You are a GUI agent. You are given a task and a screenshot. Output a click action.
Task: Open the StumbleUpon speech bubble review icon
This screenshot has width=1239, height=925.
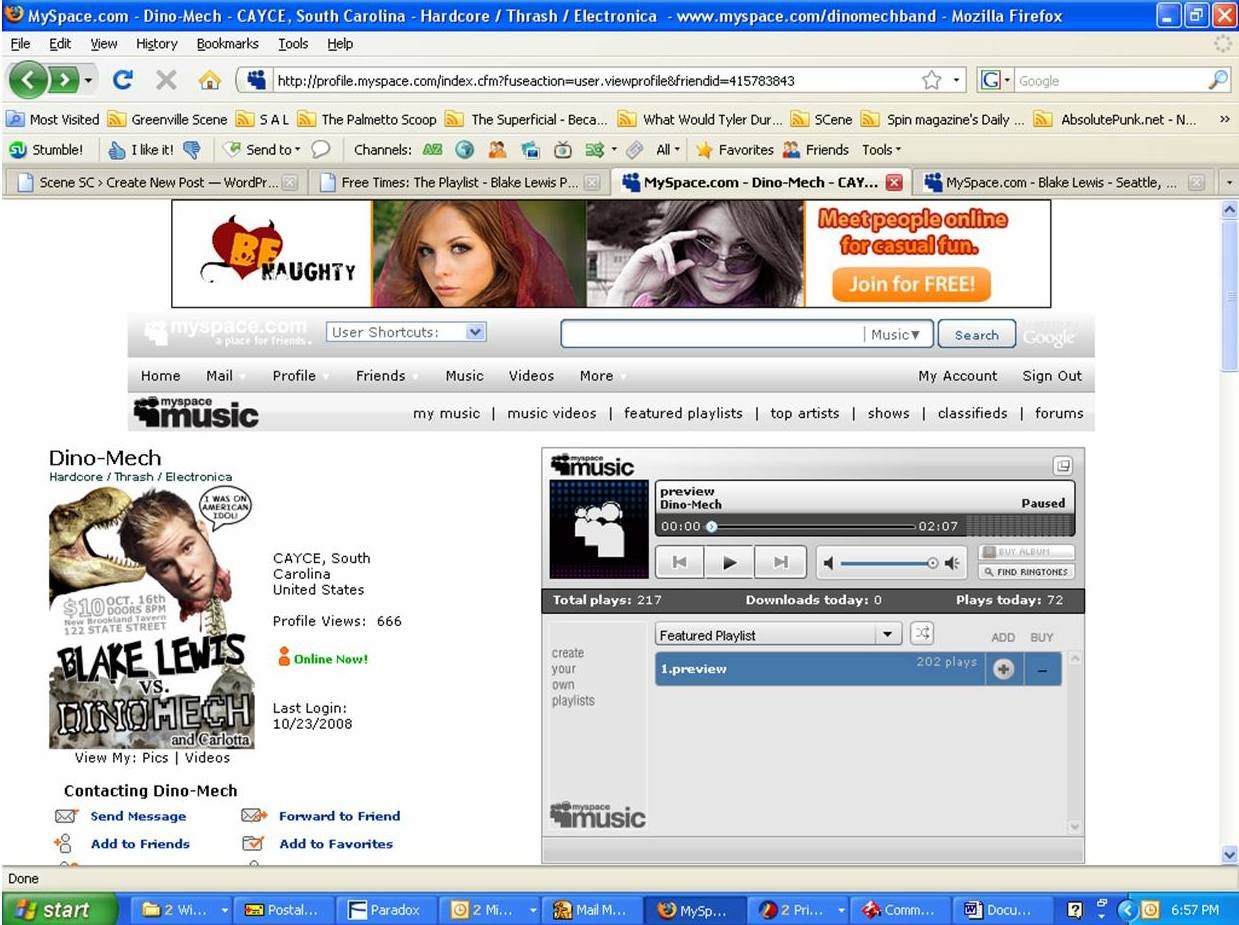[320, 150]
